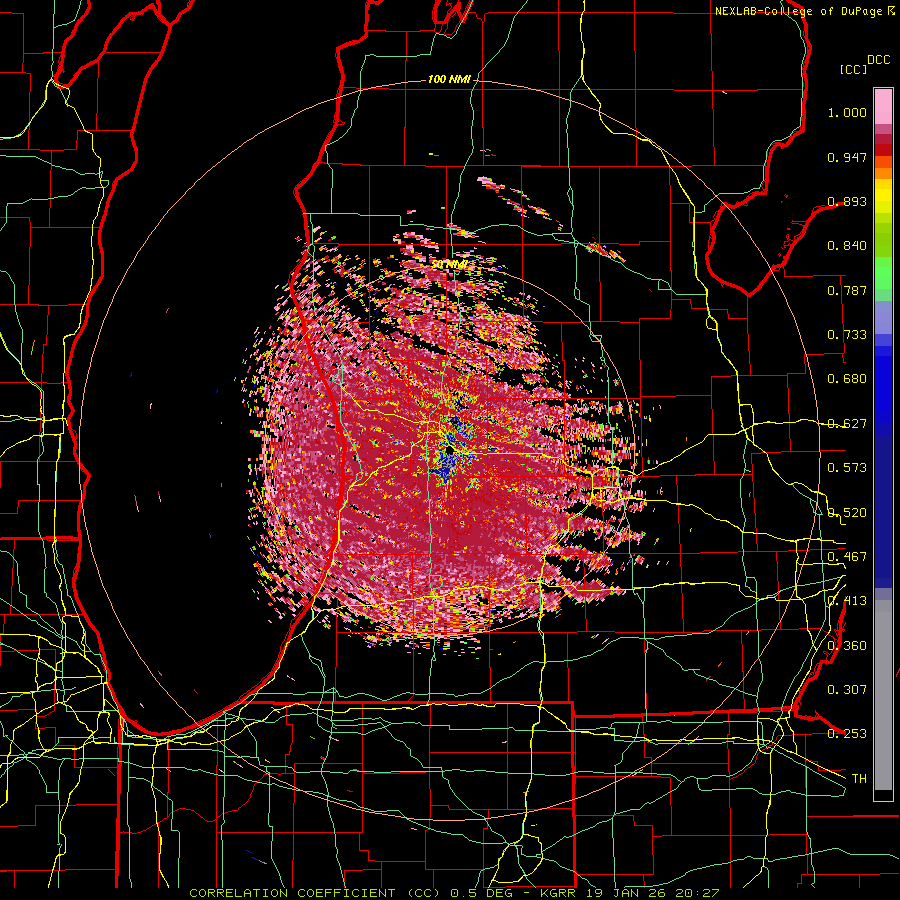Viewport: 900px width, 900px height.
Task: Click the 0.787 scale value
Action: [847, 290]
